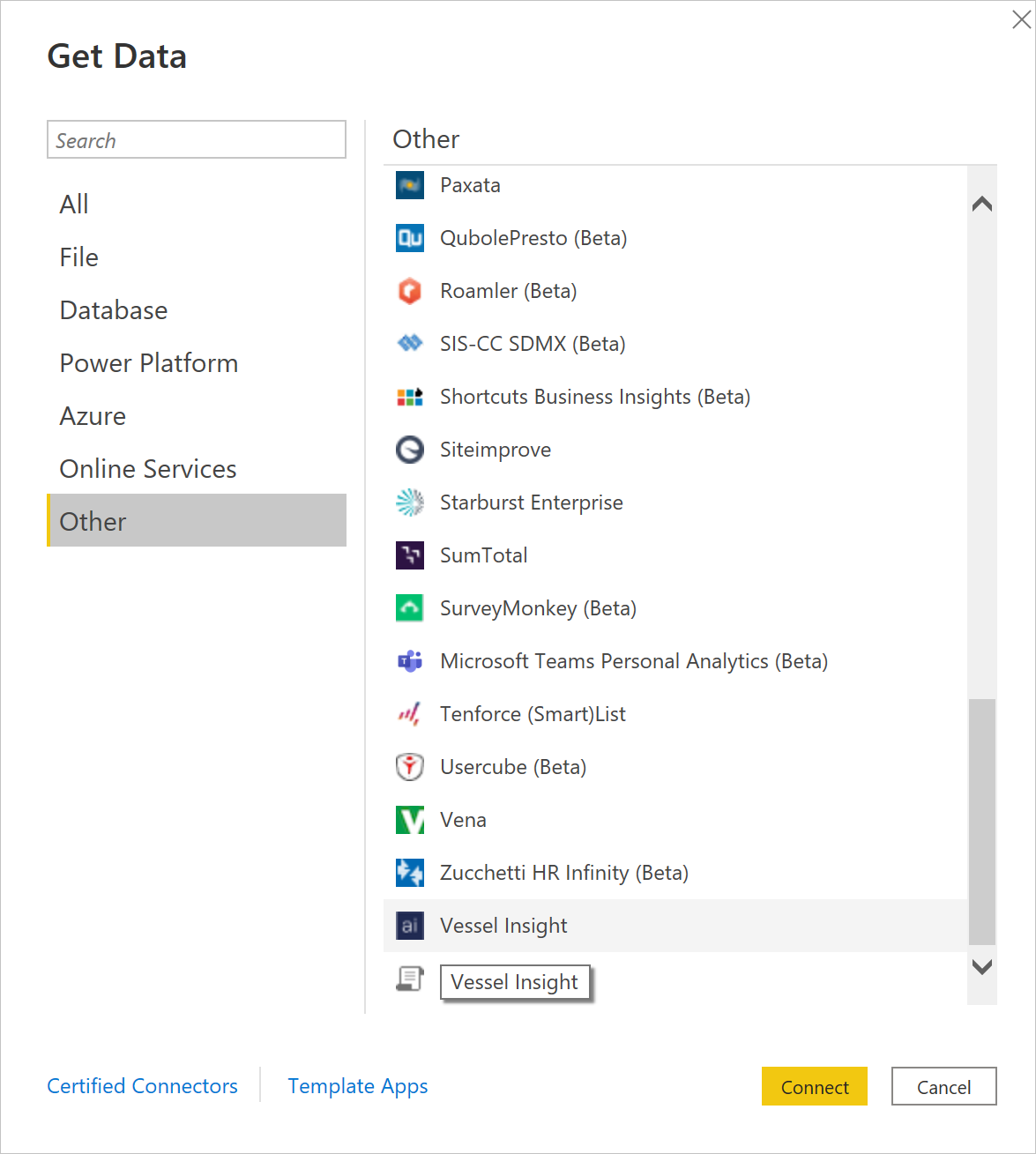
Task: Click the Shortcuts Business Insights icon
Action: (410, 397)
